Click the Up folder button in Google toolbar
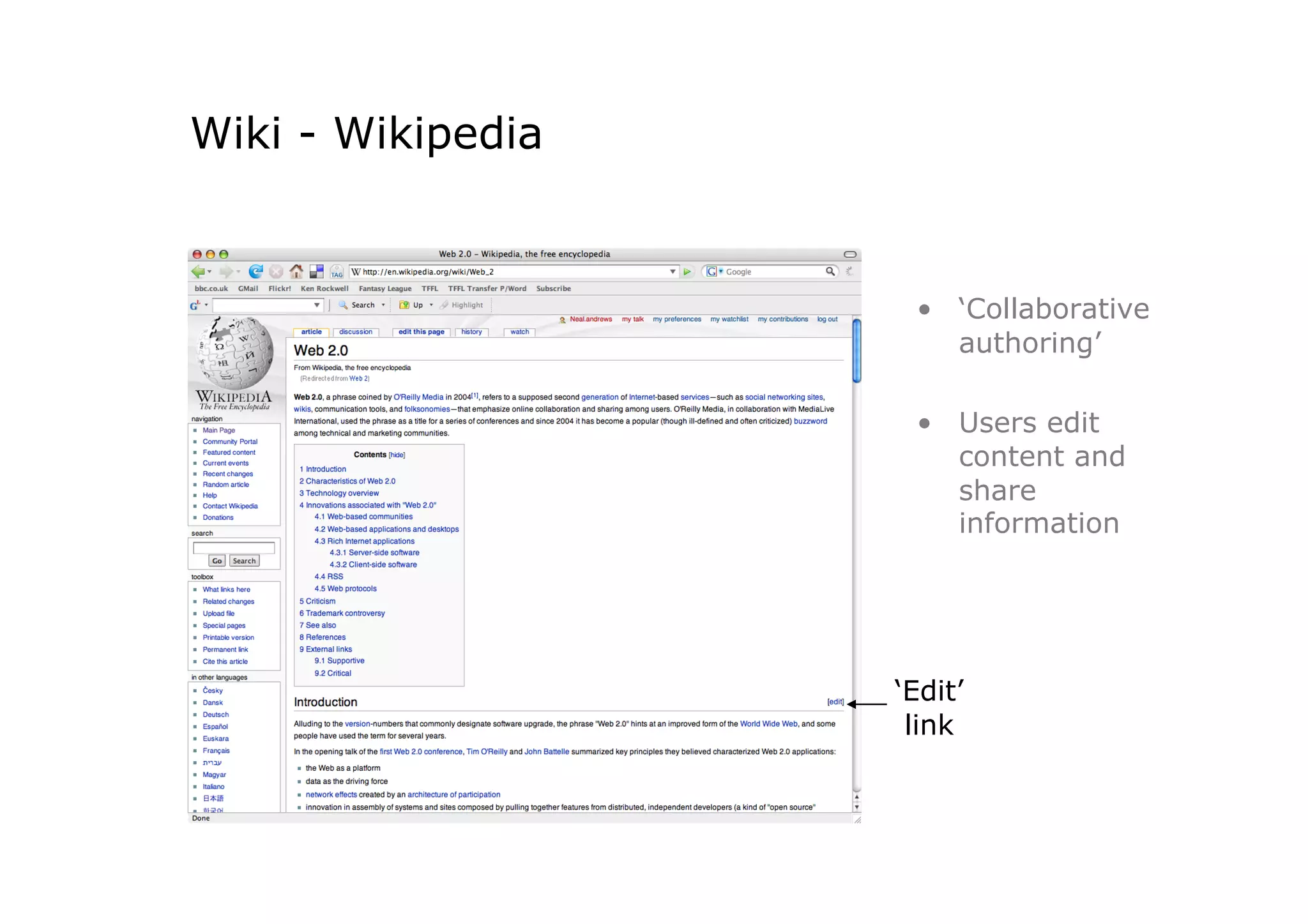 [x=411, y=305]
